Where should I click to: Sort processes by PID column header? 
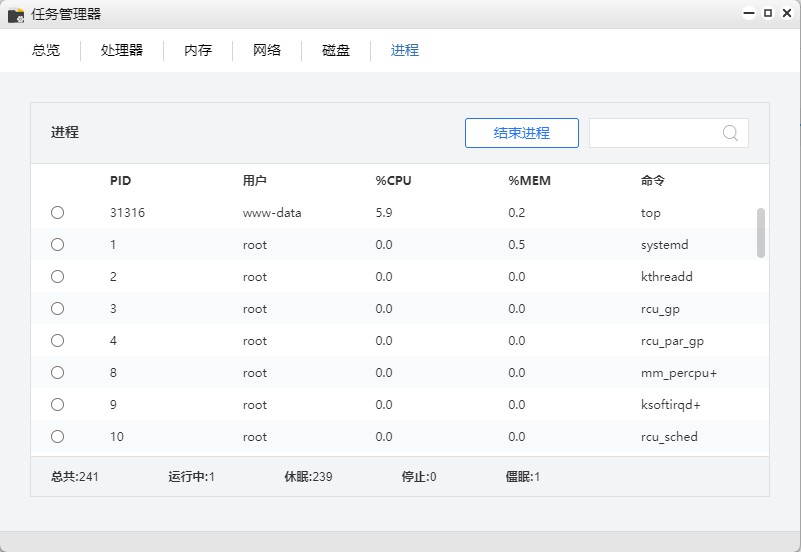tap(120, 181)
